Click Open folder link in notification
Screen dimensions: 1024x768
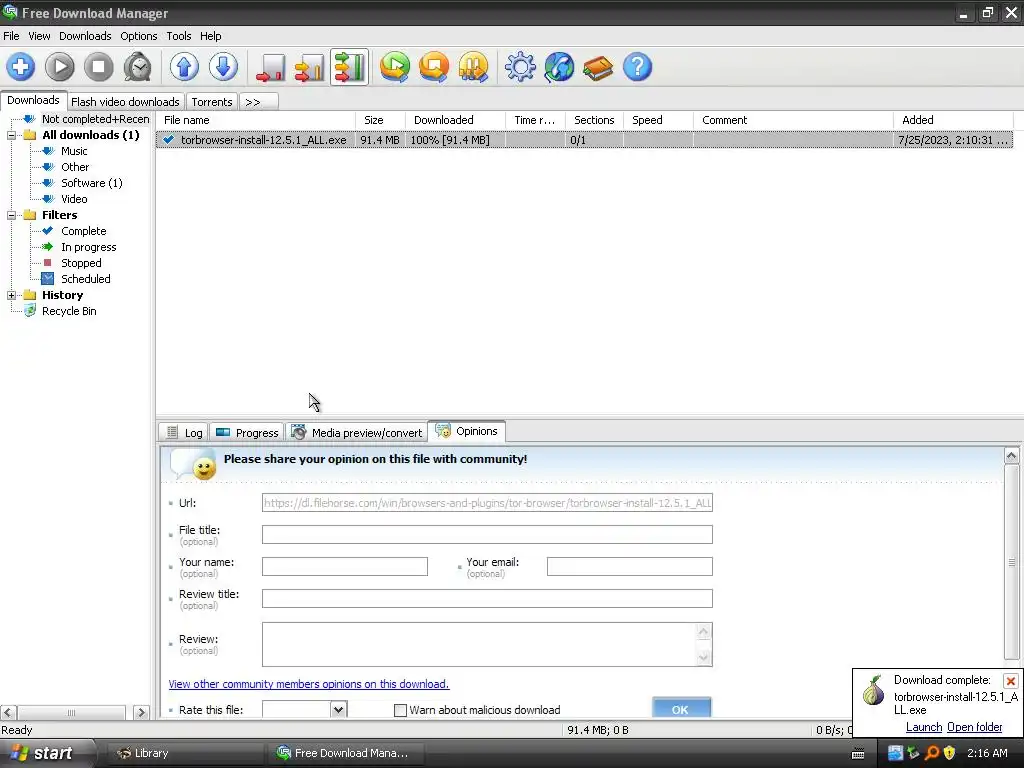pos(974,727)
